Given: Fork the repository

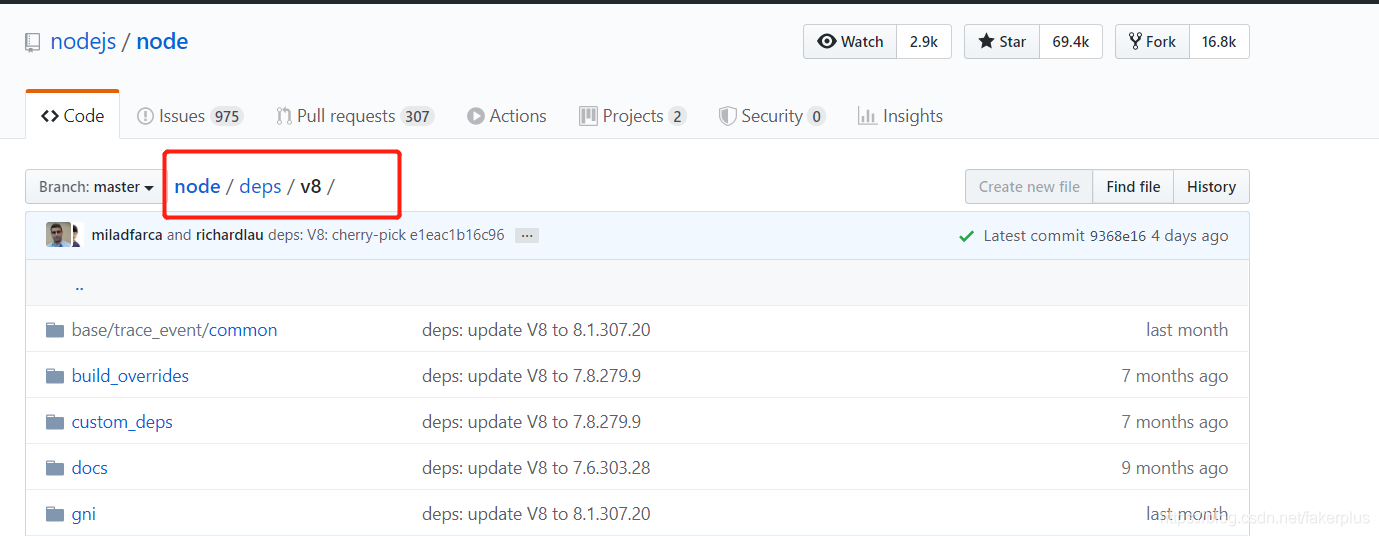Looking at the screenshot, I should [1152, 41].
